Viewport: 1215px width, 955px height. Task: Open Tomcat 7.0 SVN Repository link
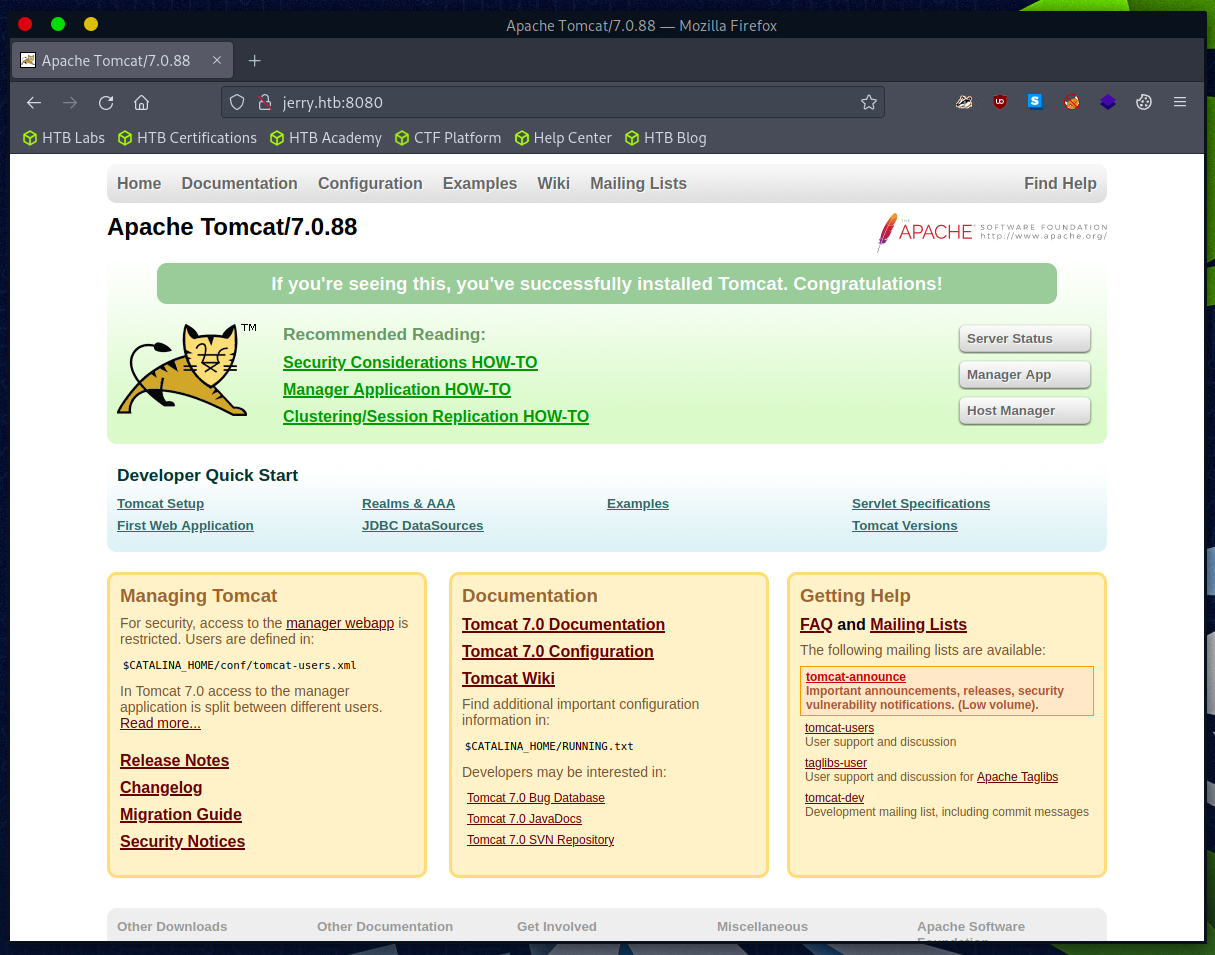click(x=541, y=840)
